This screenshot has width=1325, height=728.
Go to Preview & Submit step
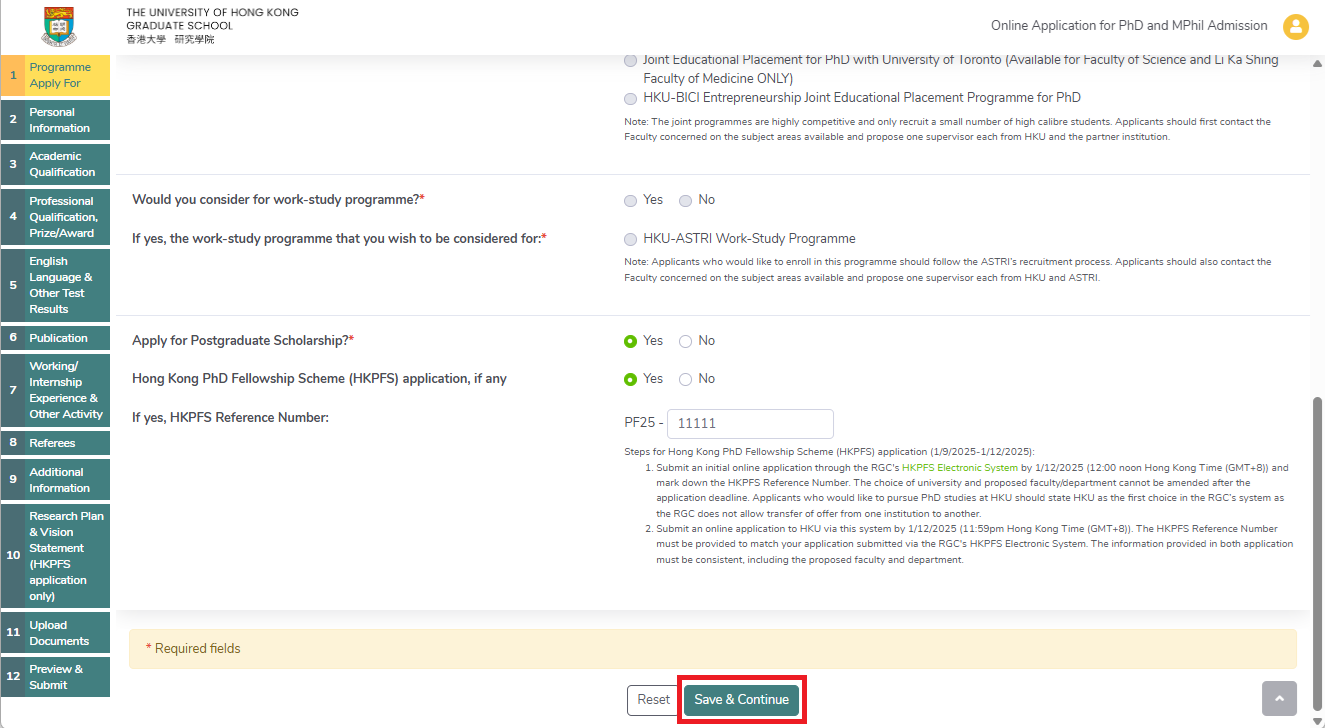tap(56, 677)
